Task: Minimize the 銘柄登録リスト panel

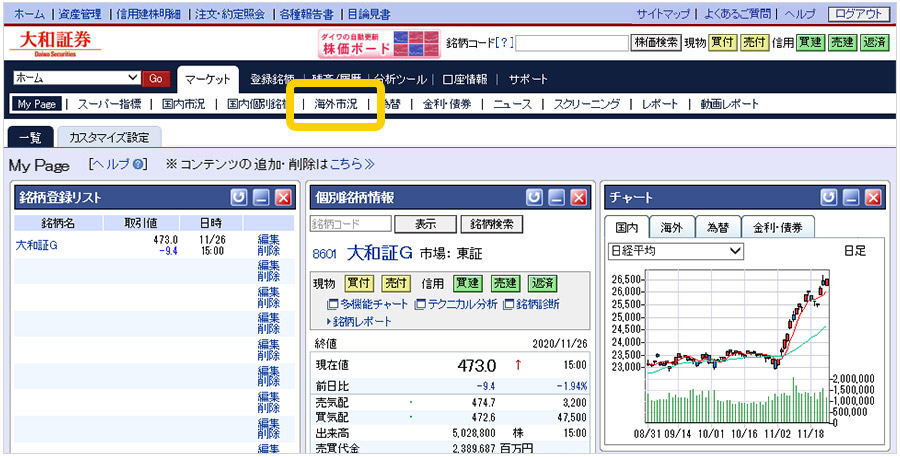Action: (x=261, y=198)
